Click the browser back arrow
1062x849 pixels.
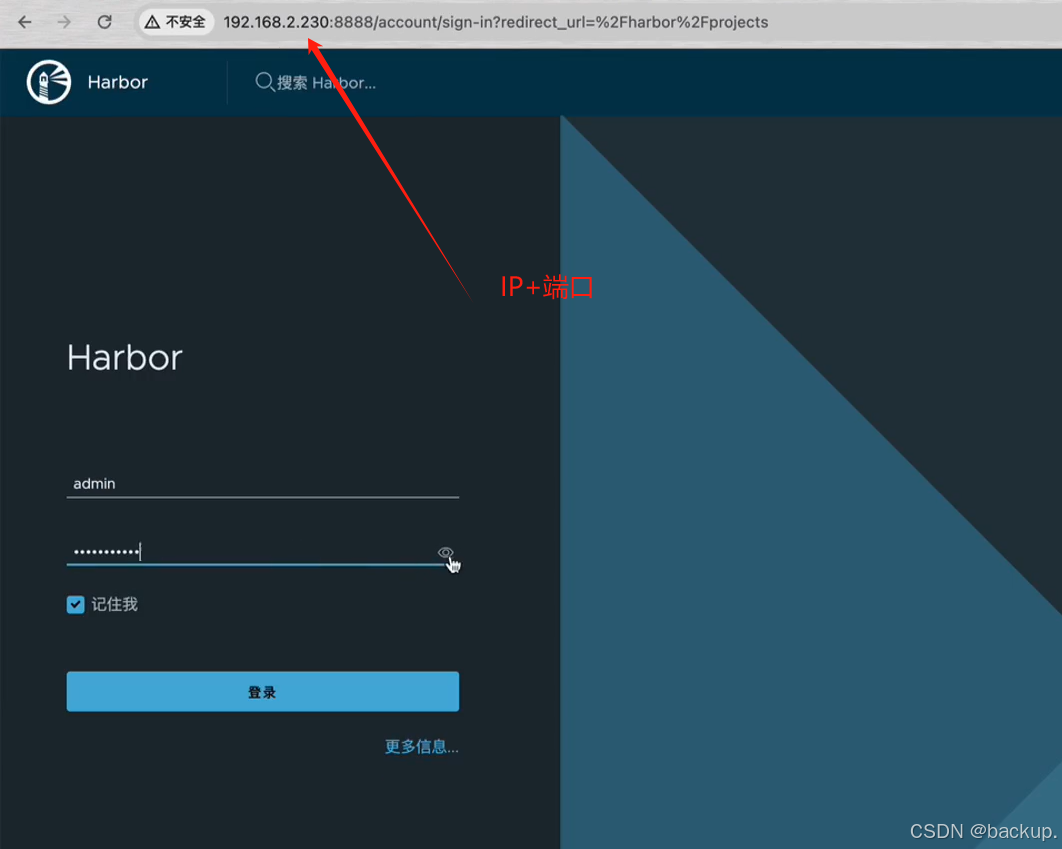25,22
